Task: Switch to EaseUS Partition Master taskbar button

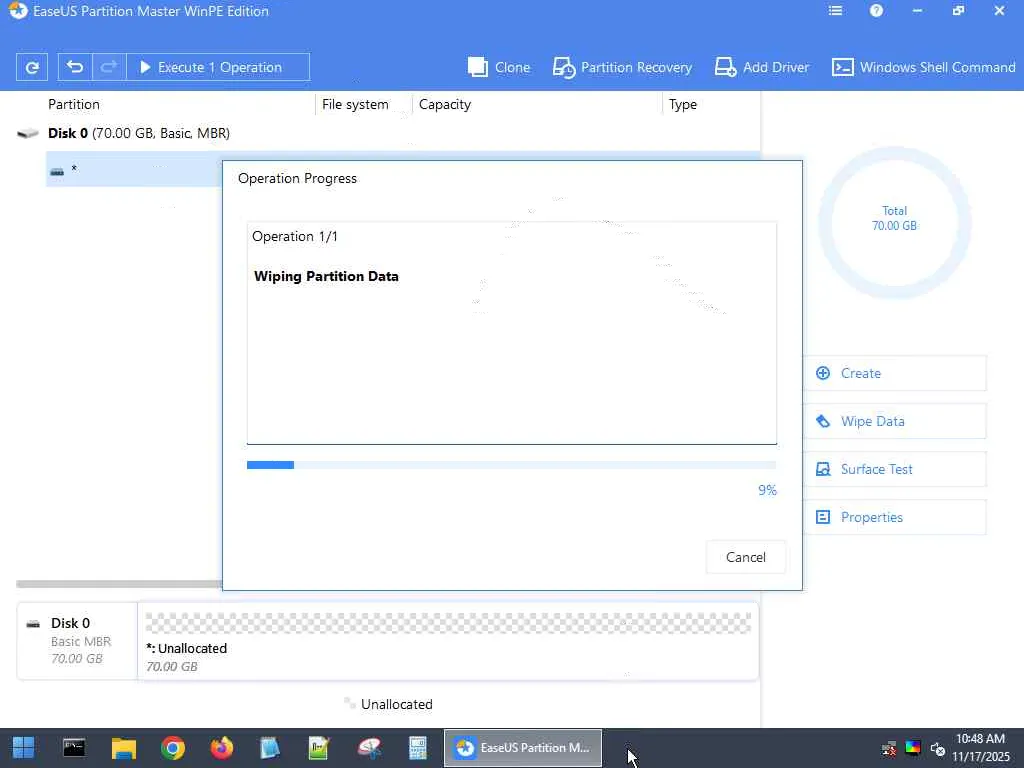Action: (x=523, y=748)
